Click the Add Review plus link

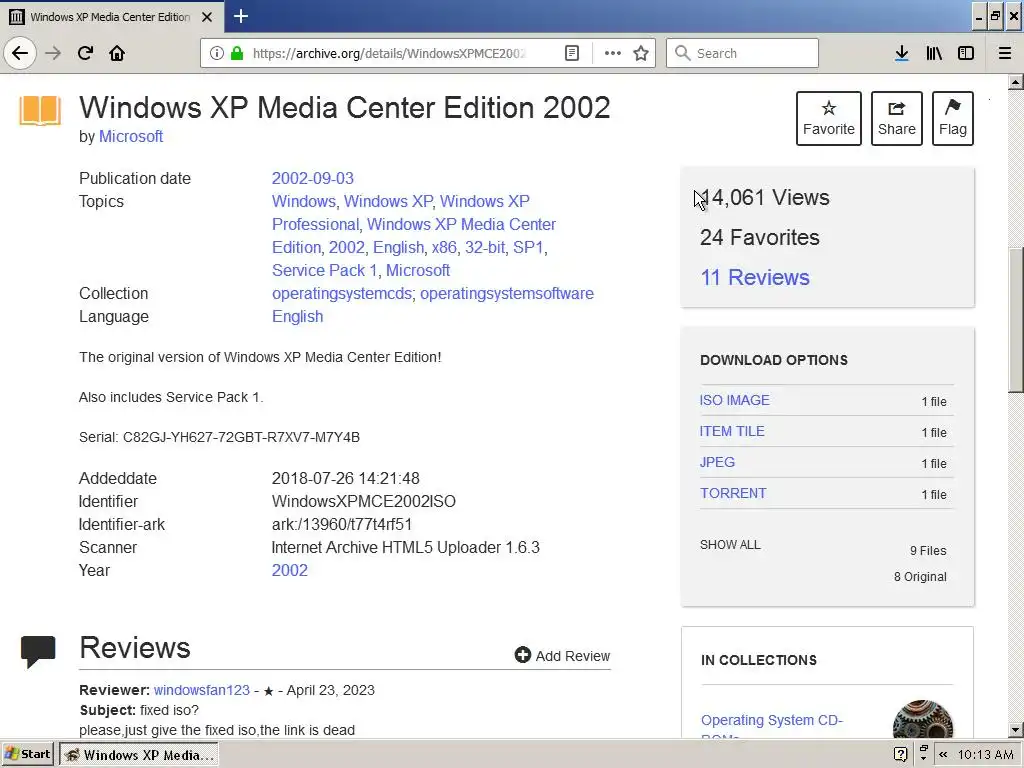(562, 656)
